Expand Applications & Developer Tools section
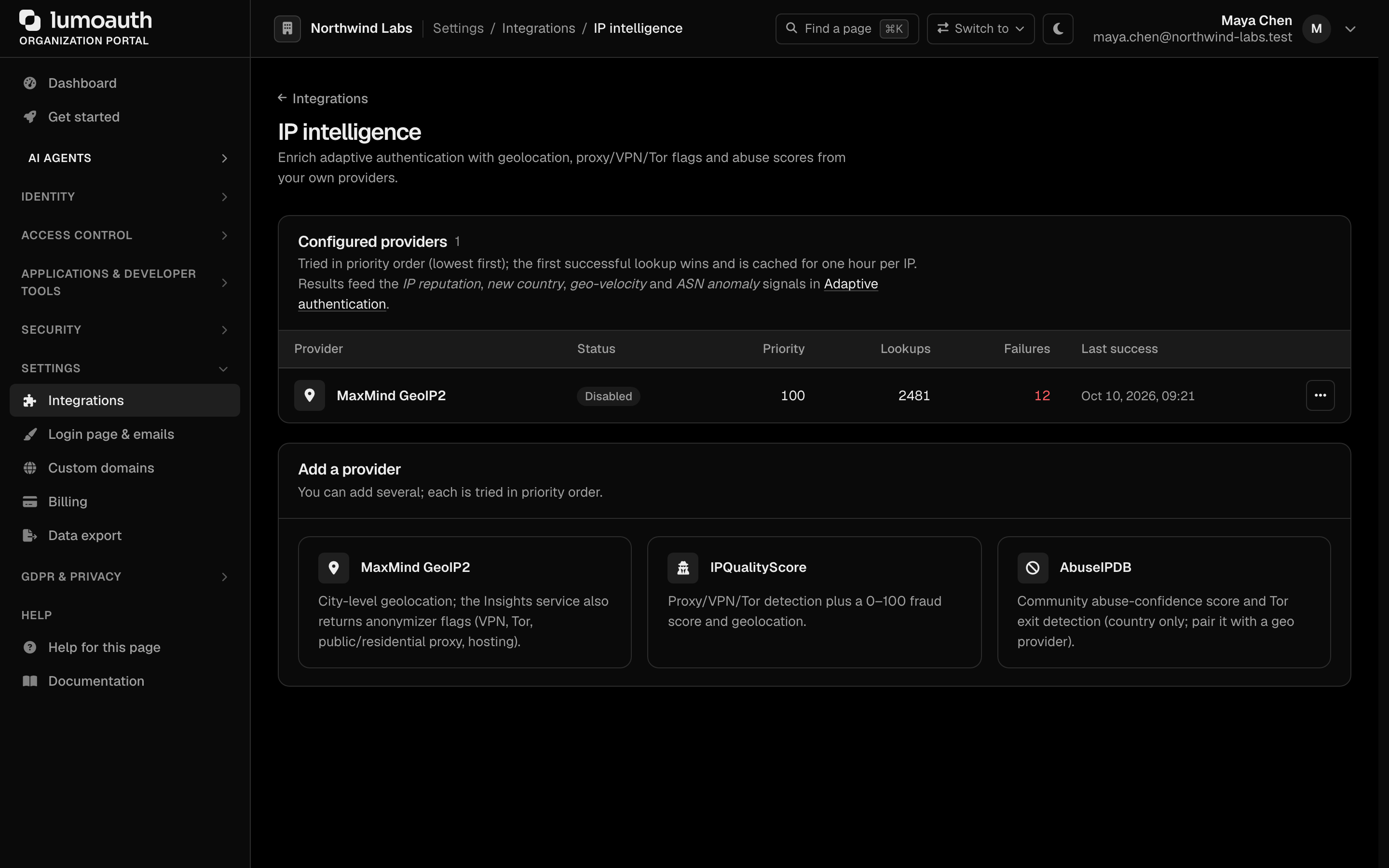The height and width of the screenshot is (868, 1389). point(124,283)
